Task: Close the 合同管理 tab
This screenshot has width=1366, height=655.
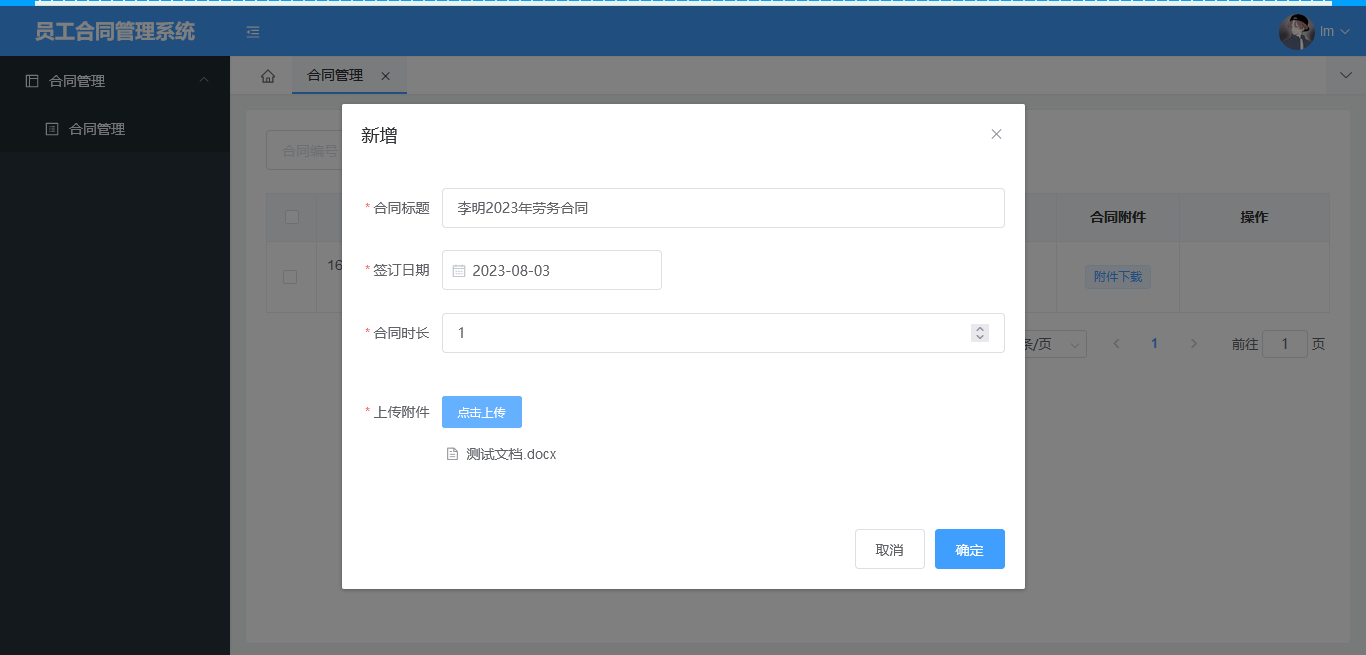Action: (x=386, y=76)
